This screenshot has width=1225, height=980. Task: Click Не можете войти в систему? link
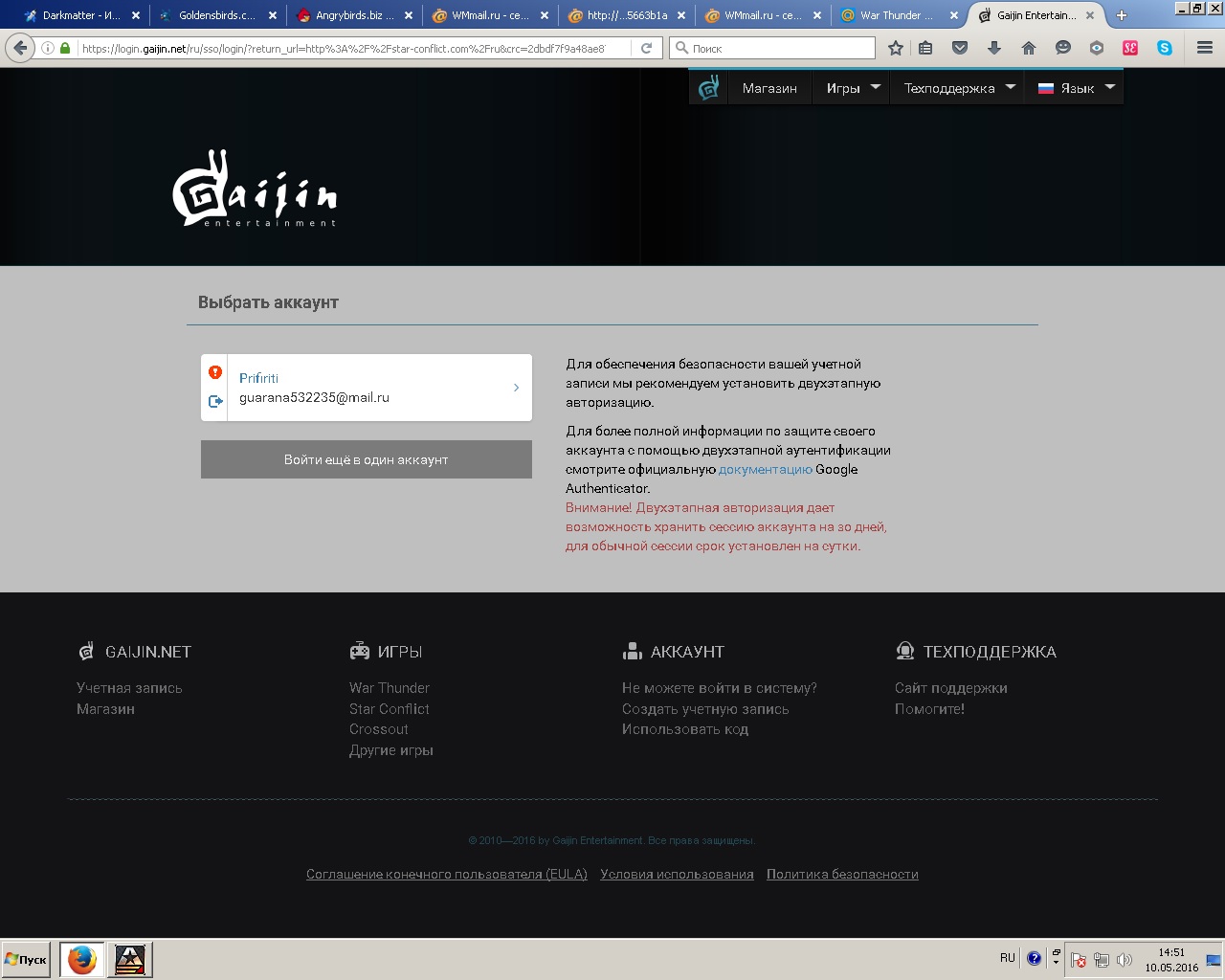(720, 688)
